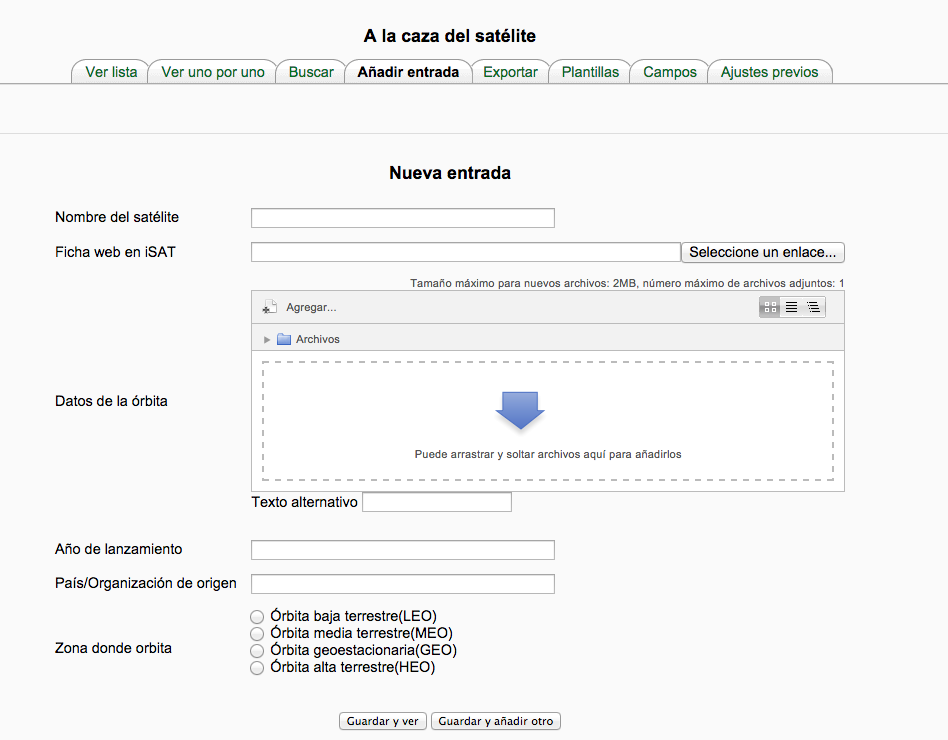This screenshot has width=948, height=740.
Task: Select Órbita alta terrestre(HEO) option
Action: 257,667
